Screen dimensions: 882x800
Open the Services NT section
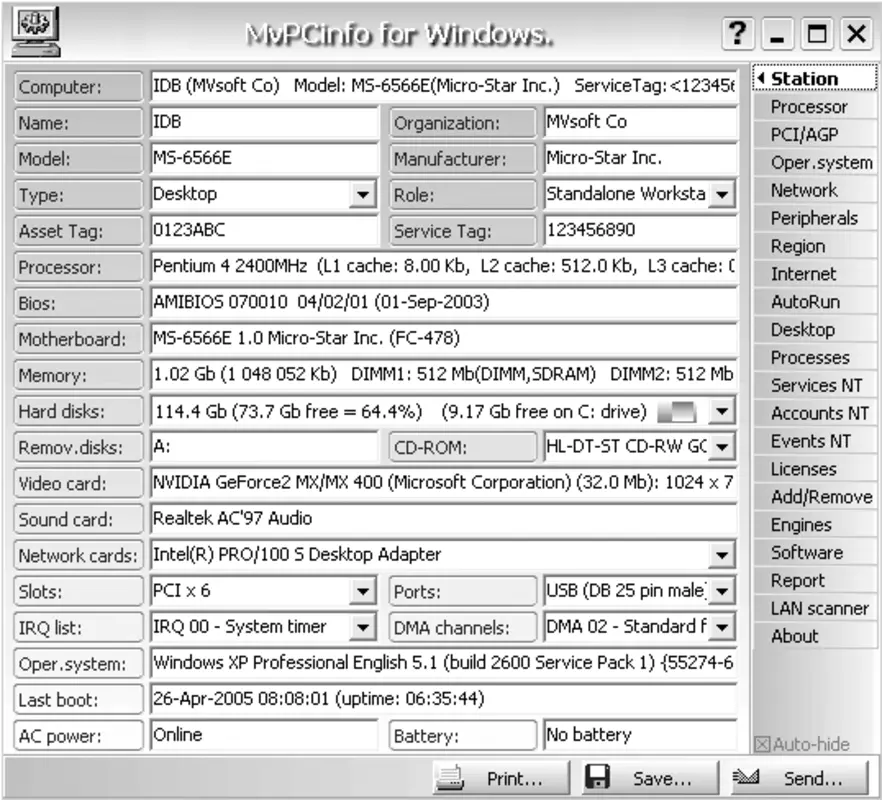(815, 385)
